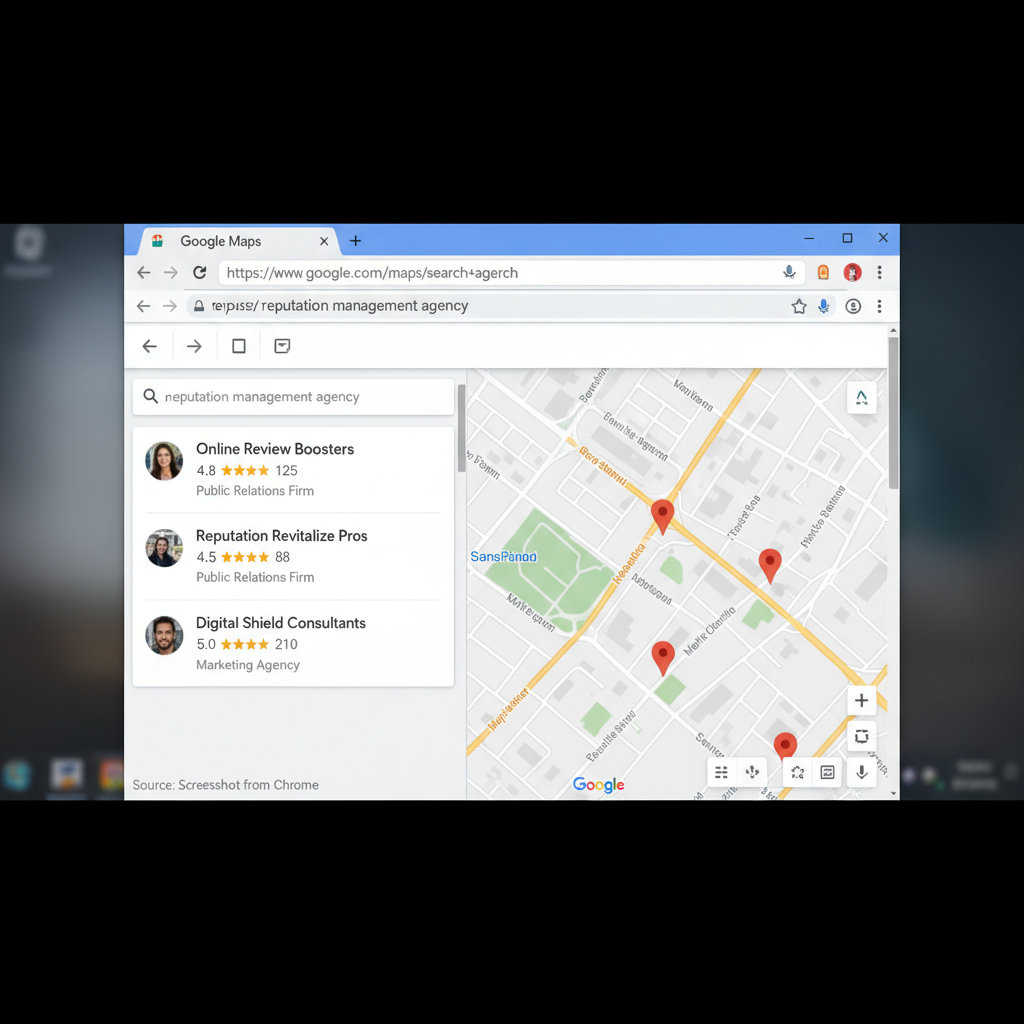Click the image frame icon on the map's bottom toolbar
Screen dimensions: 1024x1024
(x=827, y=773)
